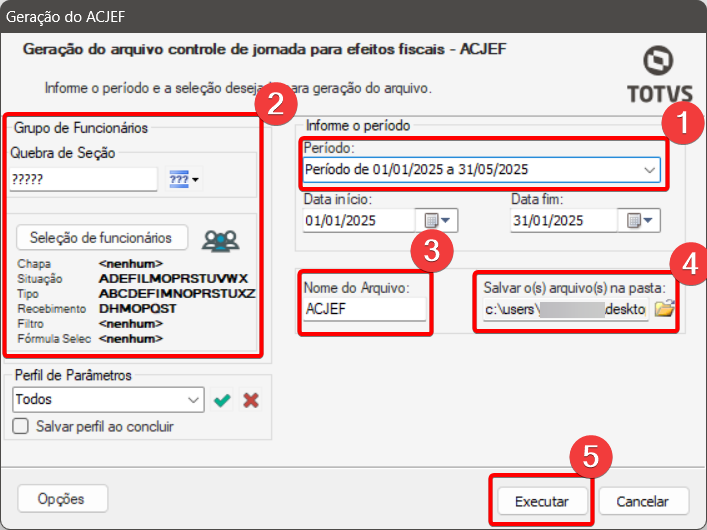
Task: Click the Chapa value <nenhum>
Action: coord(131,263)
